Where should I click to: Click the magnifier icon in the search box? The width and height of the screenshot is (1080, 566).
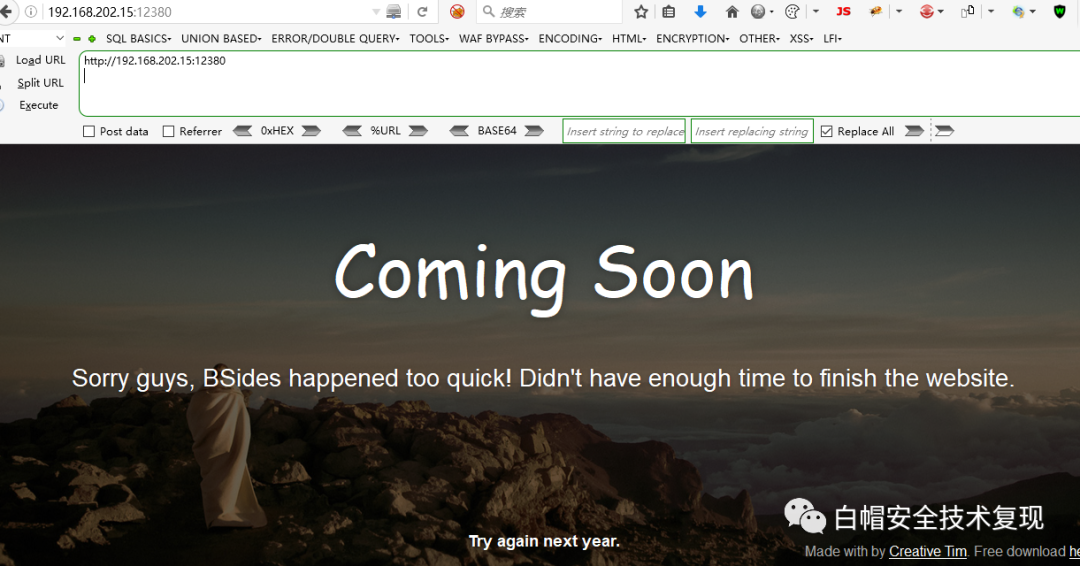pyautogui.click(x=488, y=12)
